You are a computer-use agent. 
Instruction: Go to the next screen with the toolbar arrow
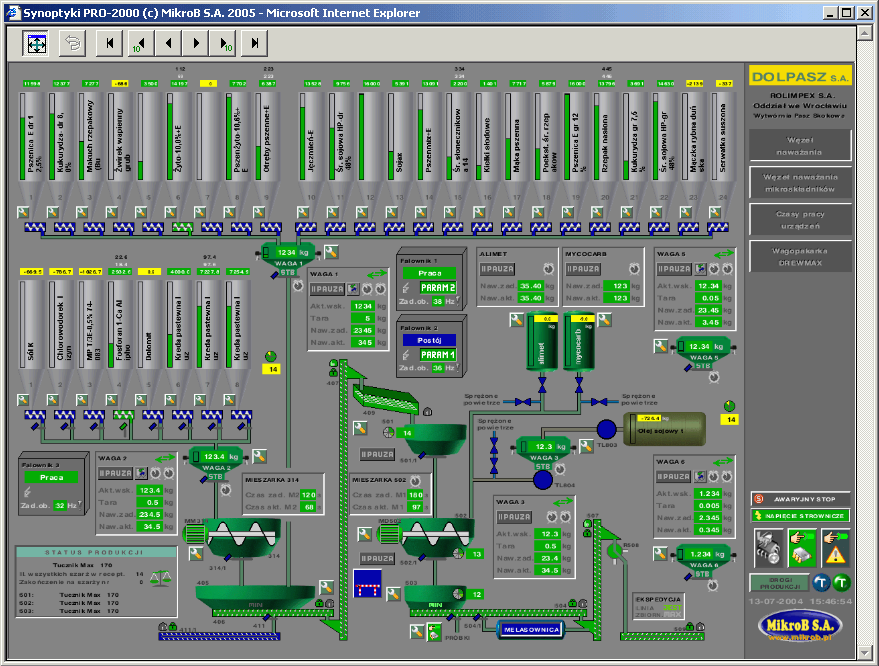[196, 43]
